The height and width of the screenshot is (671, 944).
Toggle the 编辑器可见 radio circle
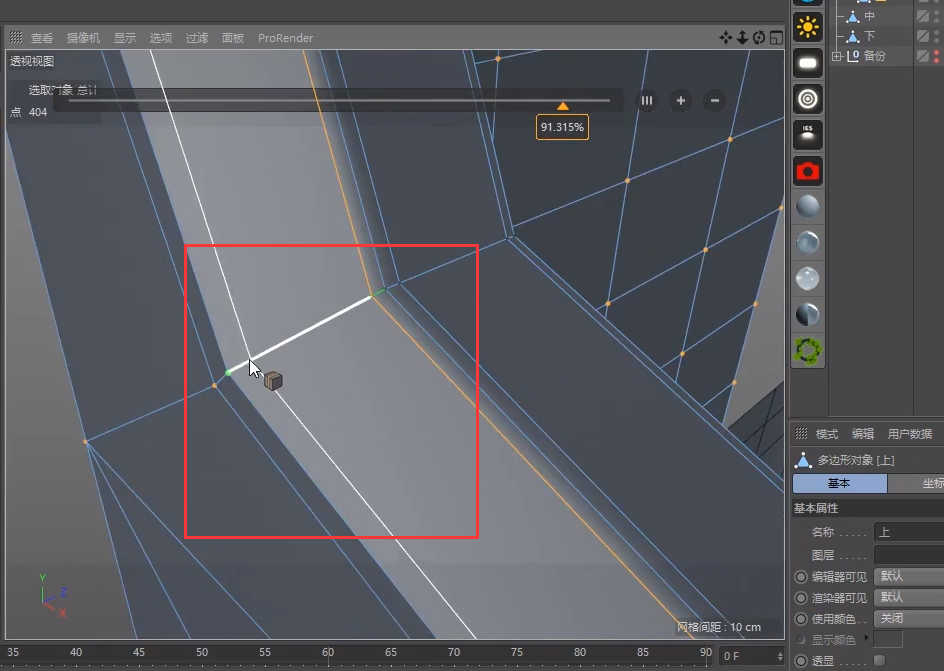tap(801, 577)
